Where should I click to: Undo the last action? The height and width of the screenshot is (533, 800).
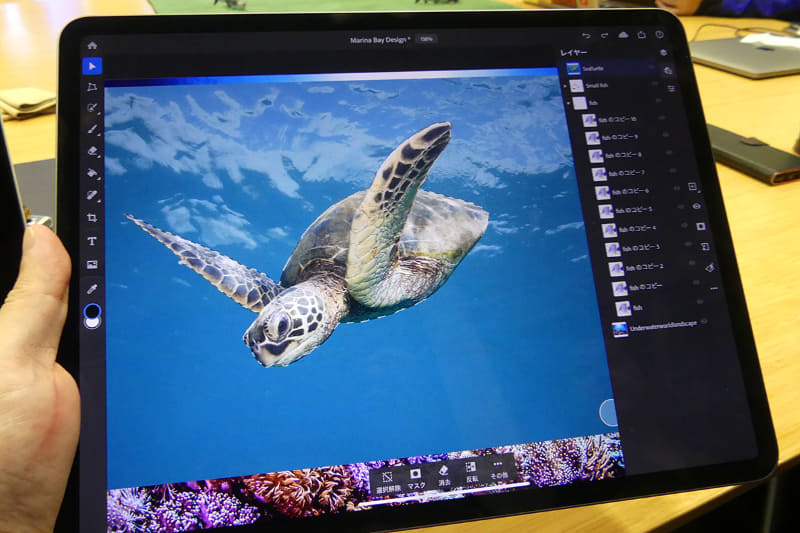(x=586, y=35)
